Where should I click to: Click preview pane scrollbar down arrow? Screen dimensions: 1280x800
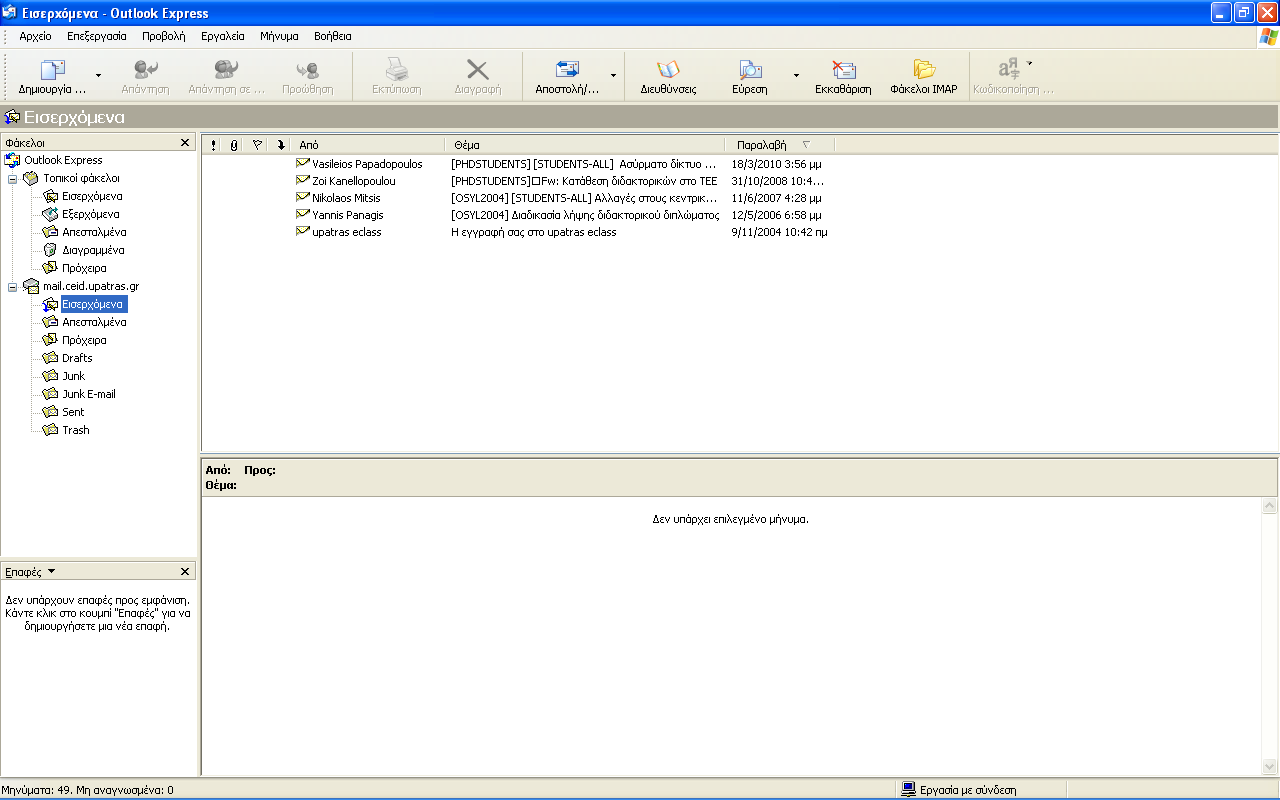(1270, 766)
